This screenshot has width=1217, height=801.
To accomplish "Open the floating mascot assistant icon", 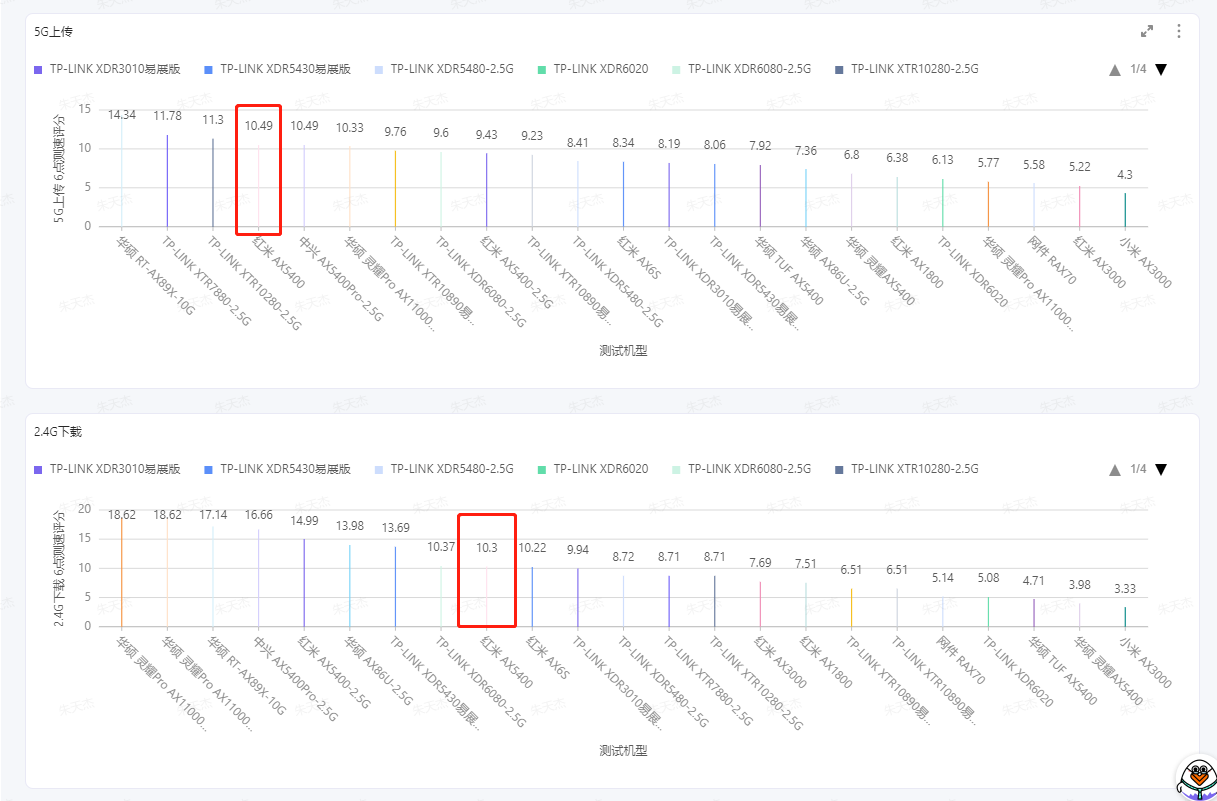I will pyautogui.click(x=1195, y=777).
